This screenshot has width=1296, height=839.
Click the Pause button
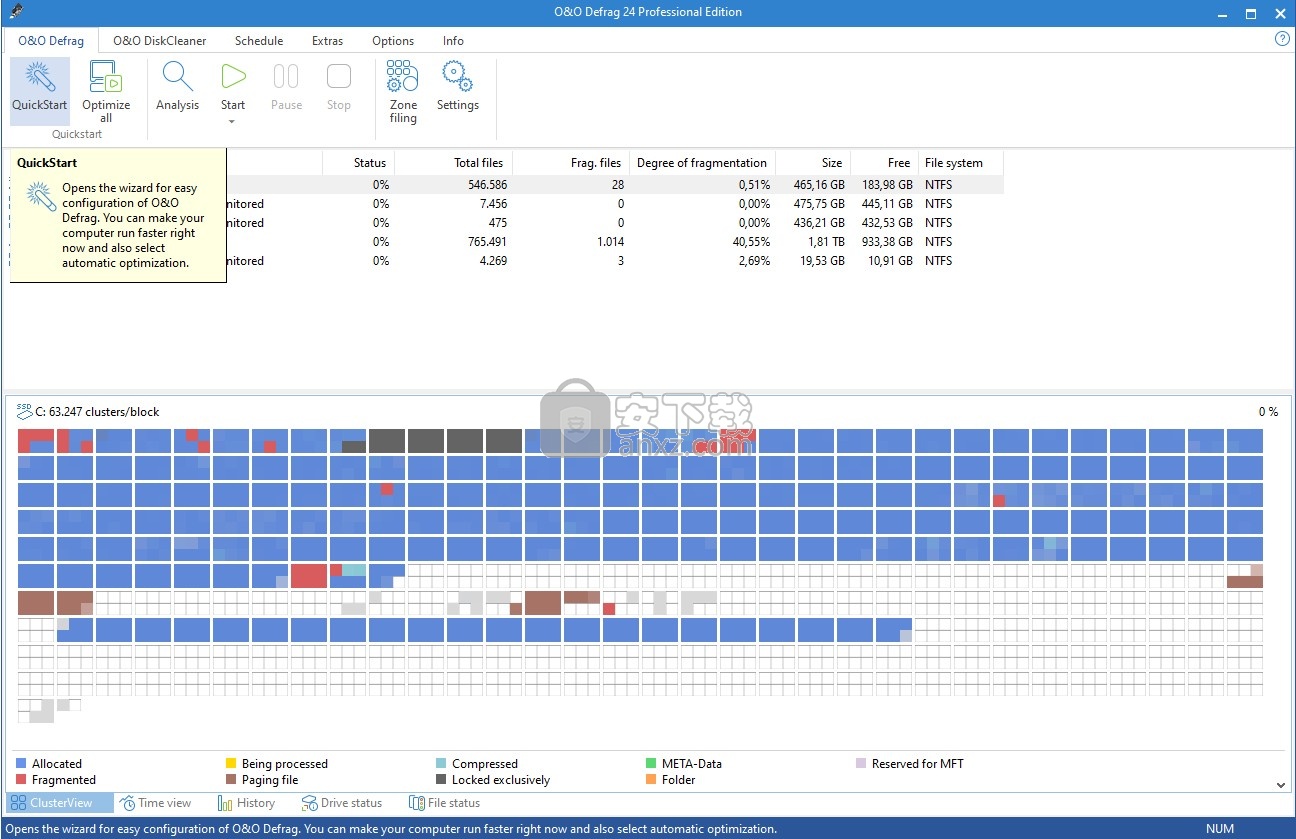pos(286,87)
